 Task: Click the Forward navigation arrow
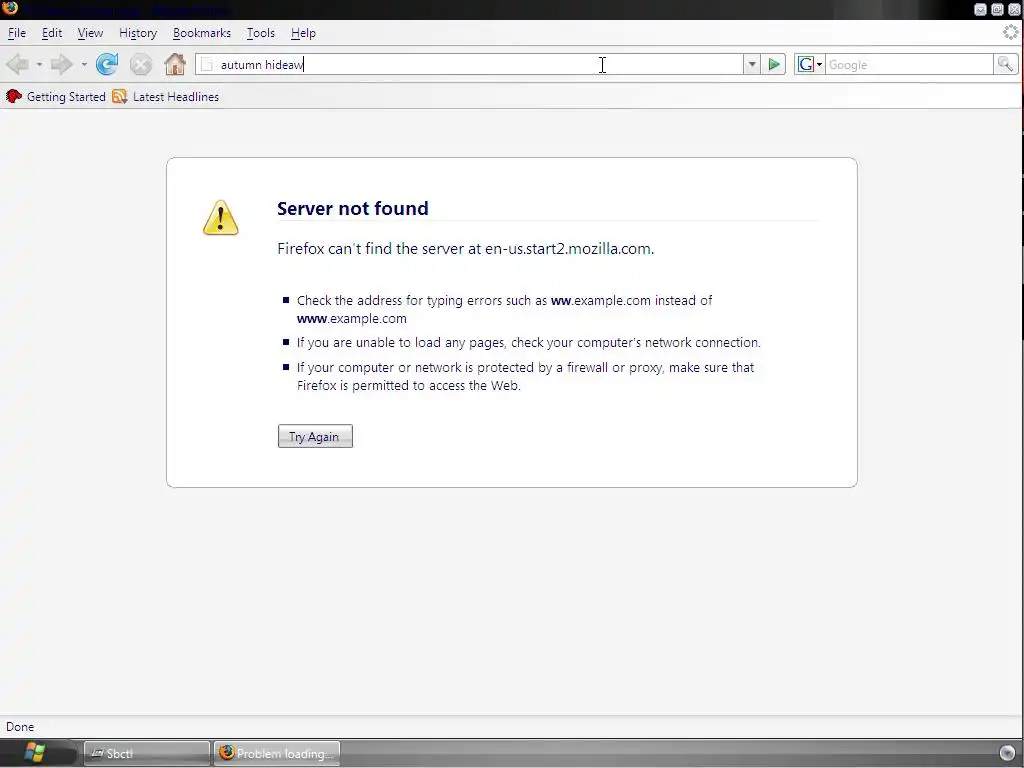click(x=62, y=65)
